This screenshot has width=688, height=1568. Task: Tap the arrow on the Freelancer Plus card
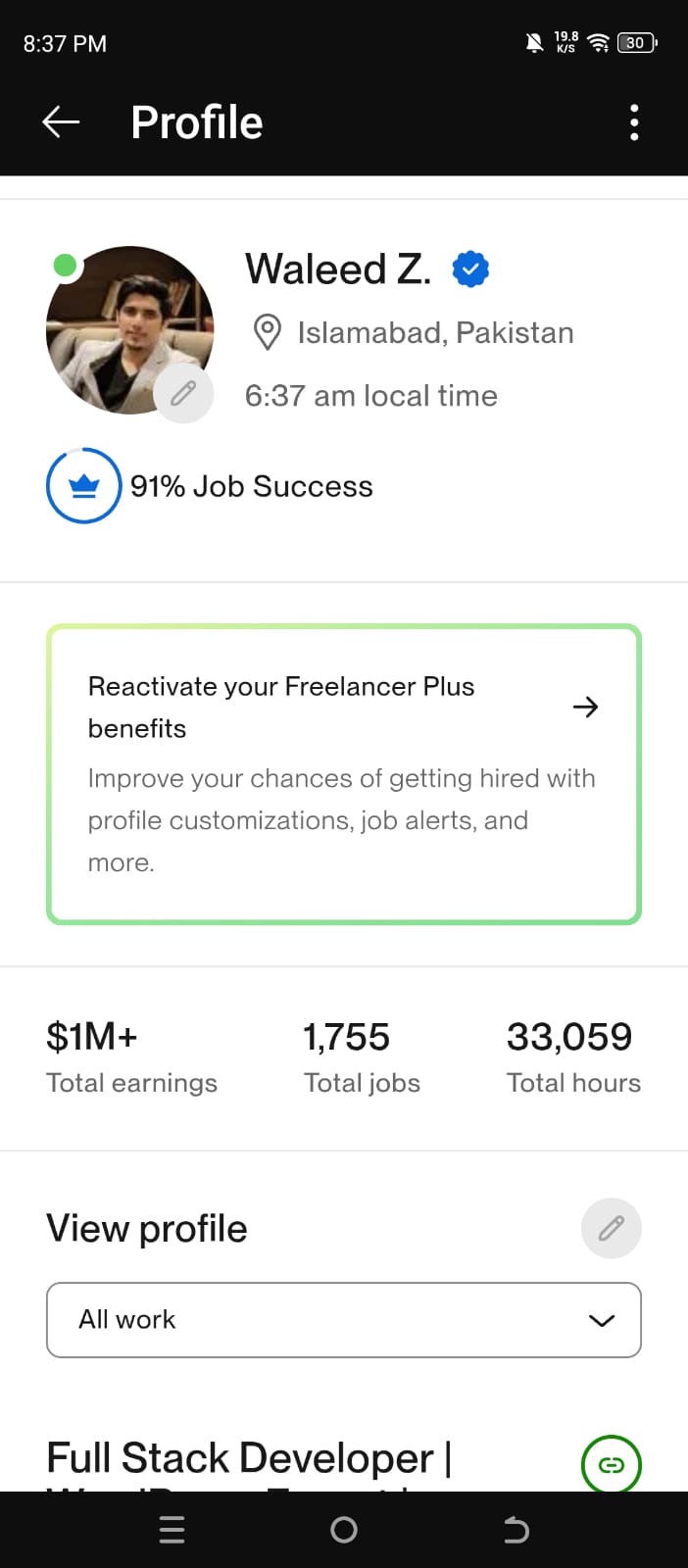coord(585,707)
